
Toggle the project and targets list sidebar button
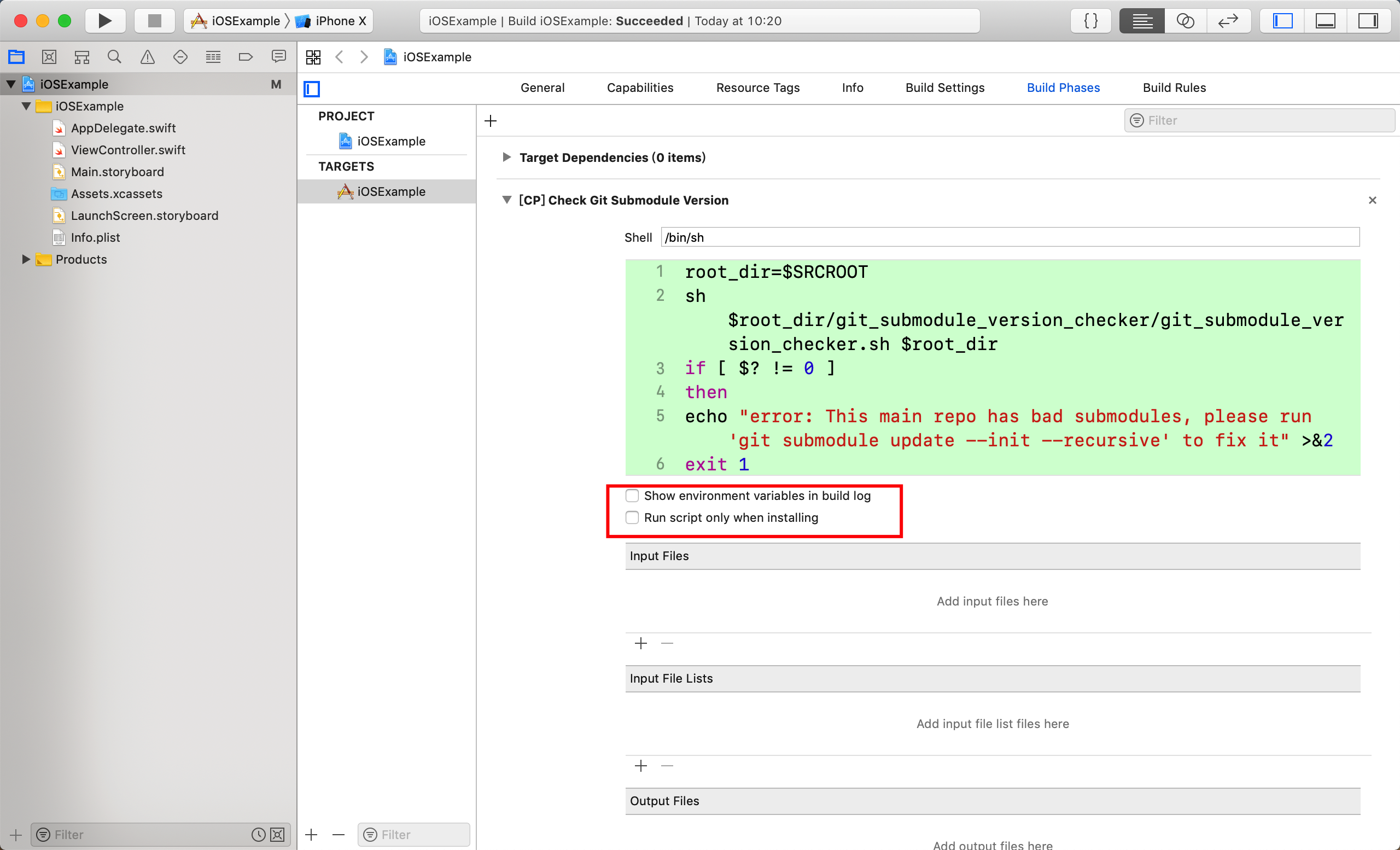click(312, 89)
